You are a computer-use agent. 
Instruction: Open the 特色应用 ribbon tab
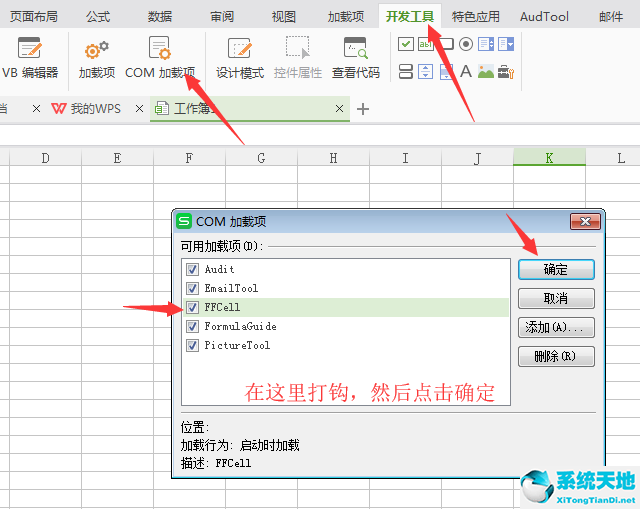(477, 16)
